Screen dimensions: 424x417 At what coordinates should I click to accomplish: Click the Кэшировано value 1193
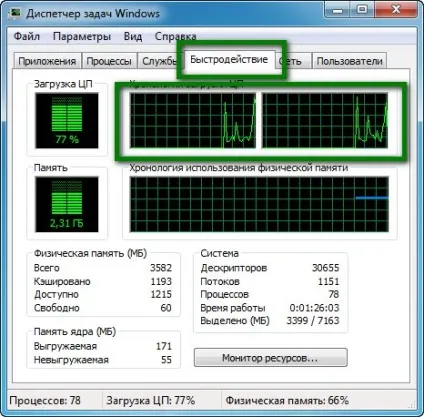[161, 281]
